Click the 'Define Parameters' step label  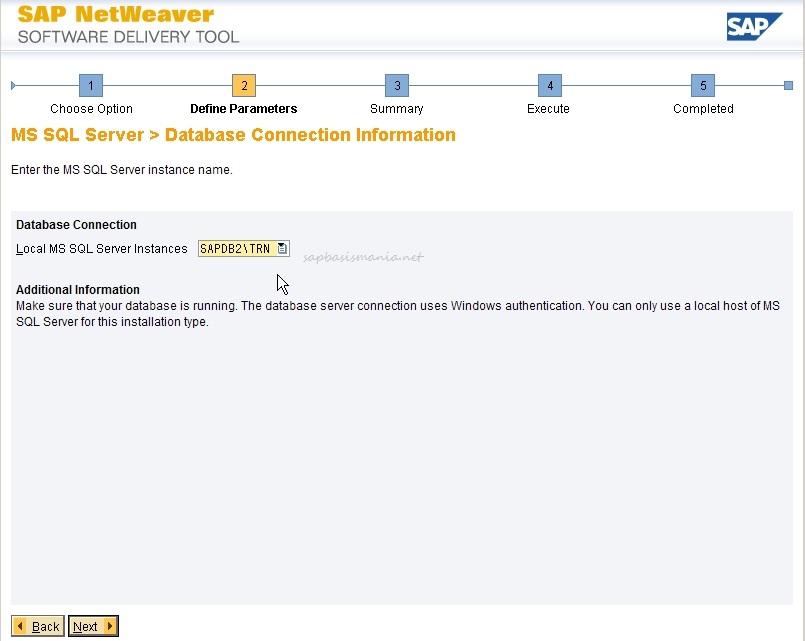(x=244, y=109)
